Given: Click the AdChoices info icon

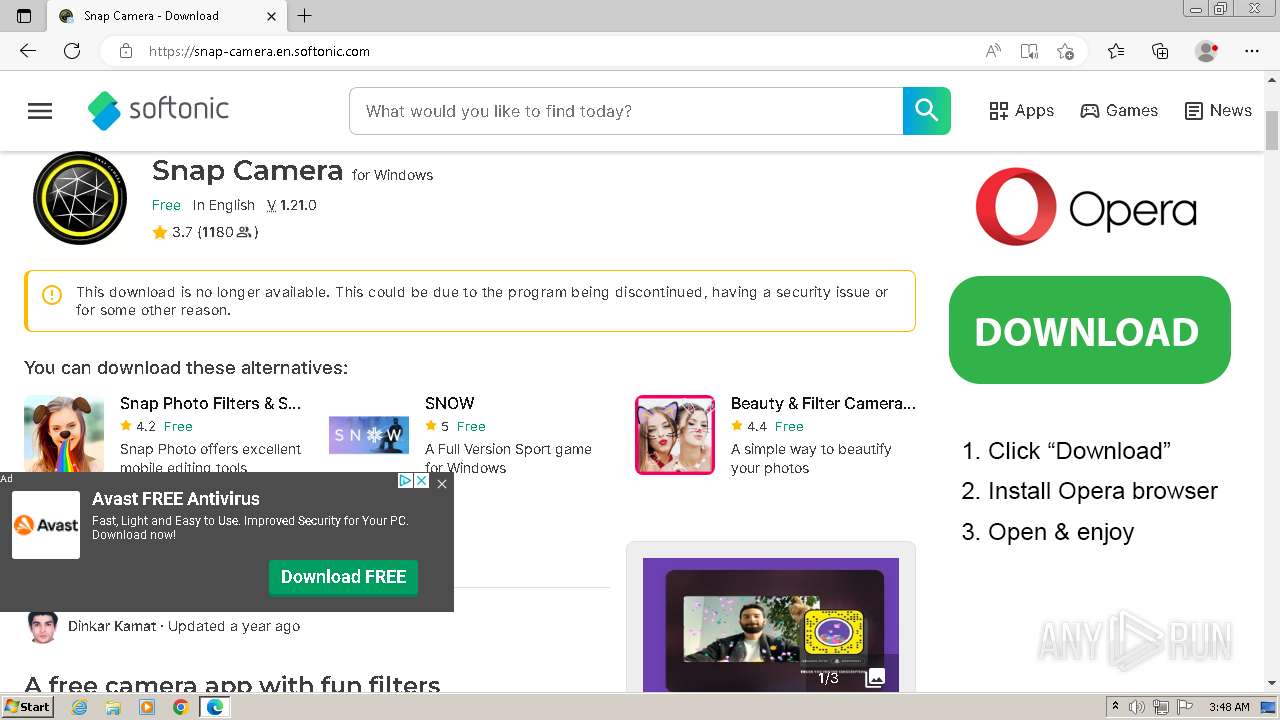Looking at the screenshot, I should [405, 481].
